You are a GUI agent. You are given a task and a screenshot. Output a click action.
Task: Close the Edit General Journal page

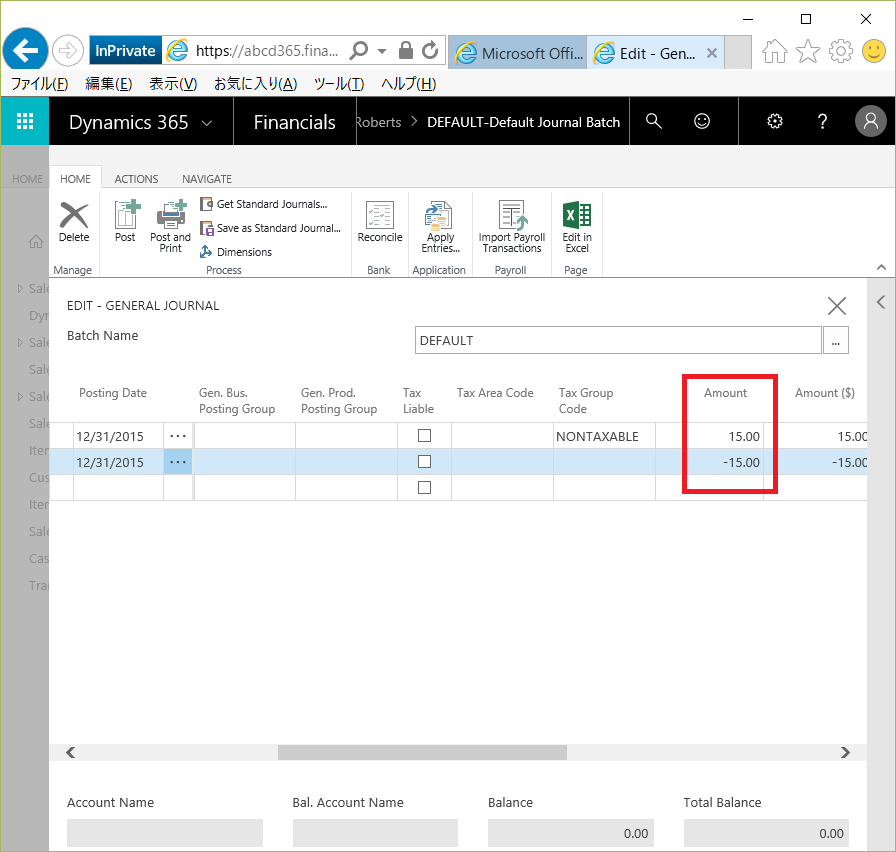coord(837,306)
